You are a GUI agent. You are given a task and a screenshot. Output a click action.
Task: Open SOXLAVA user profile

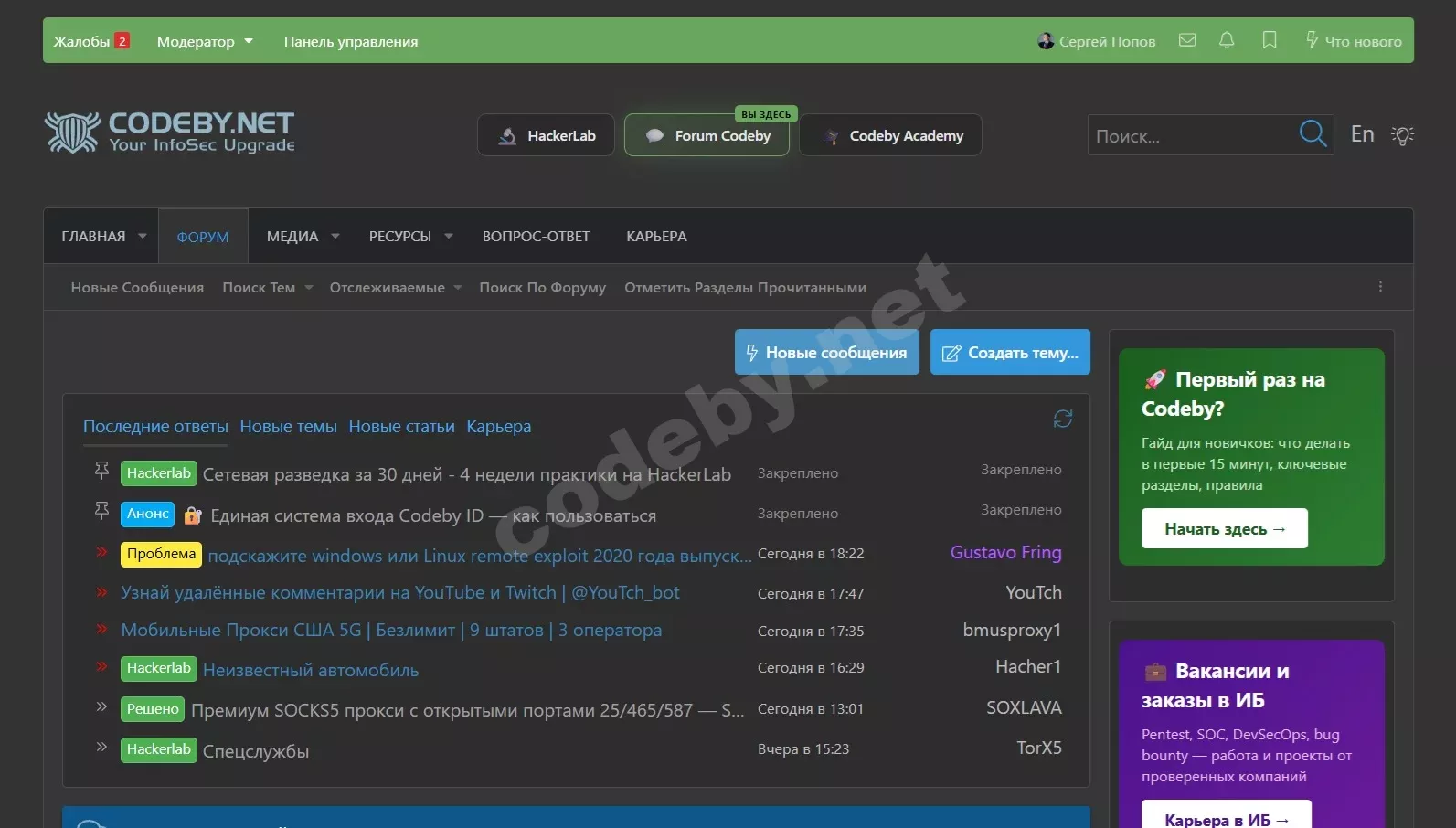click(x=1024, y=707)
